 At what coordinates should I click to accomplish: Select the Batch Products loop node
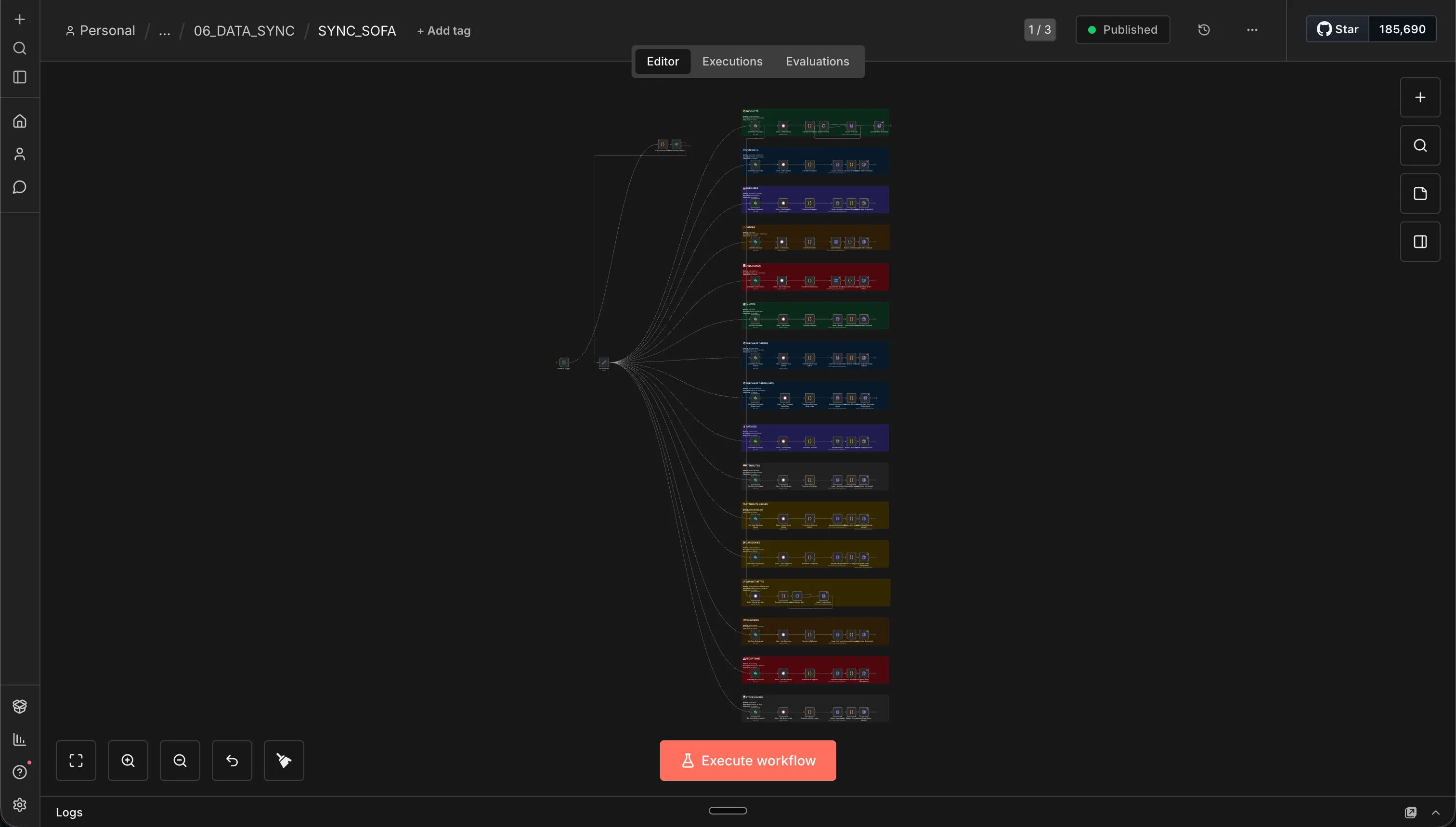coord(824,126)
